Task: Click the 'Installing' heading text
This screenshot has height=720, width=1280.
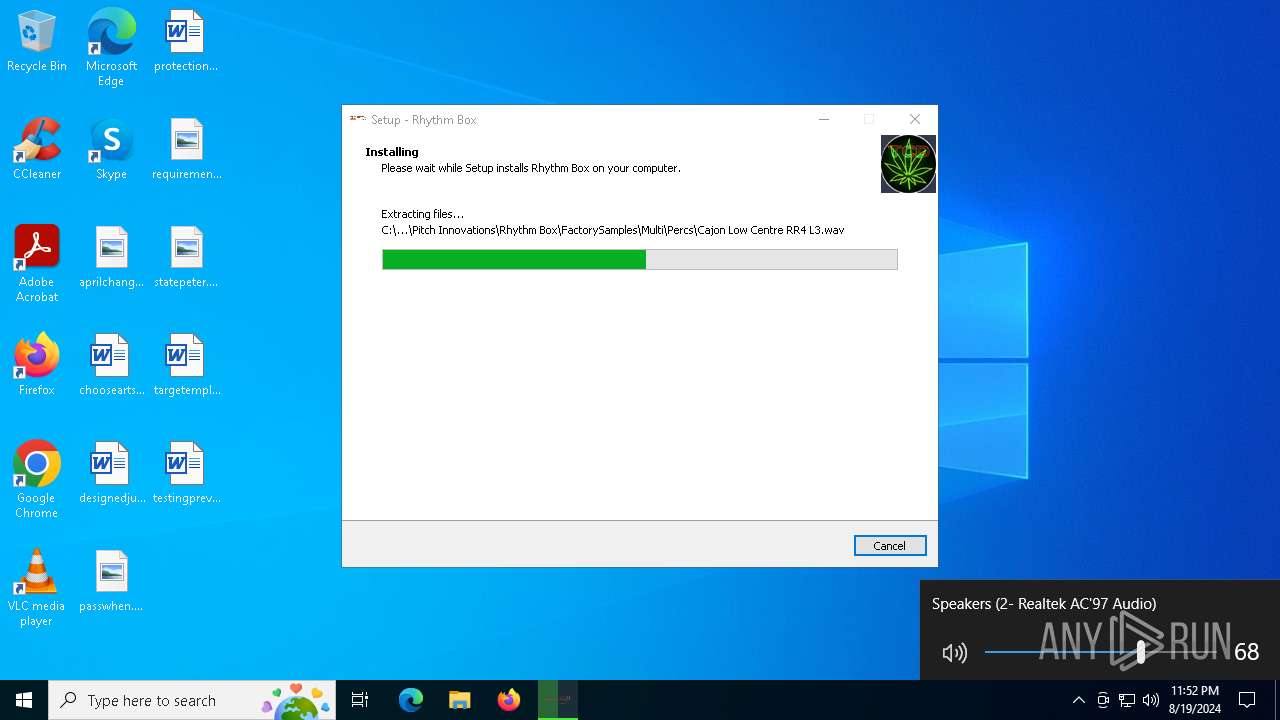Action: pyautogui.click(x=392, y=152)
